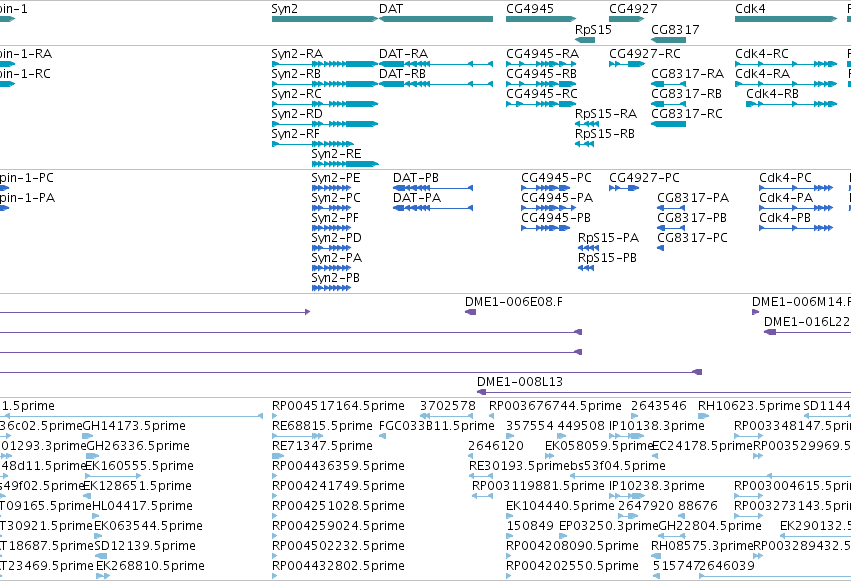Open the CG4945-PB protein label
The image size is (851, 581).
coord(556,219)
